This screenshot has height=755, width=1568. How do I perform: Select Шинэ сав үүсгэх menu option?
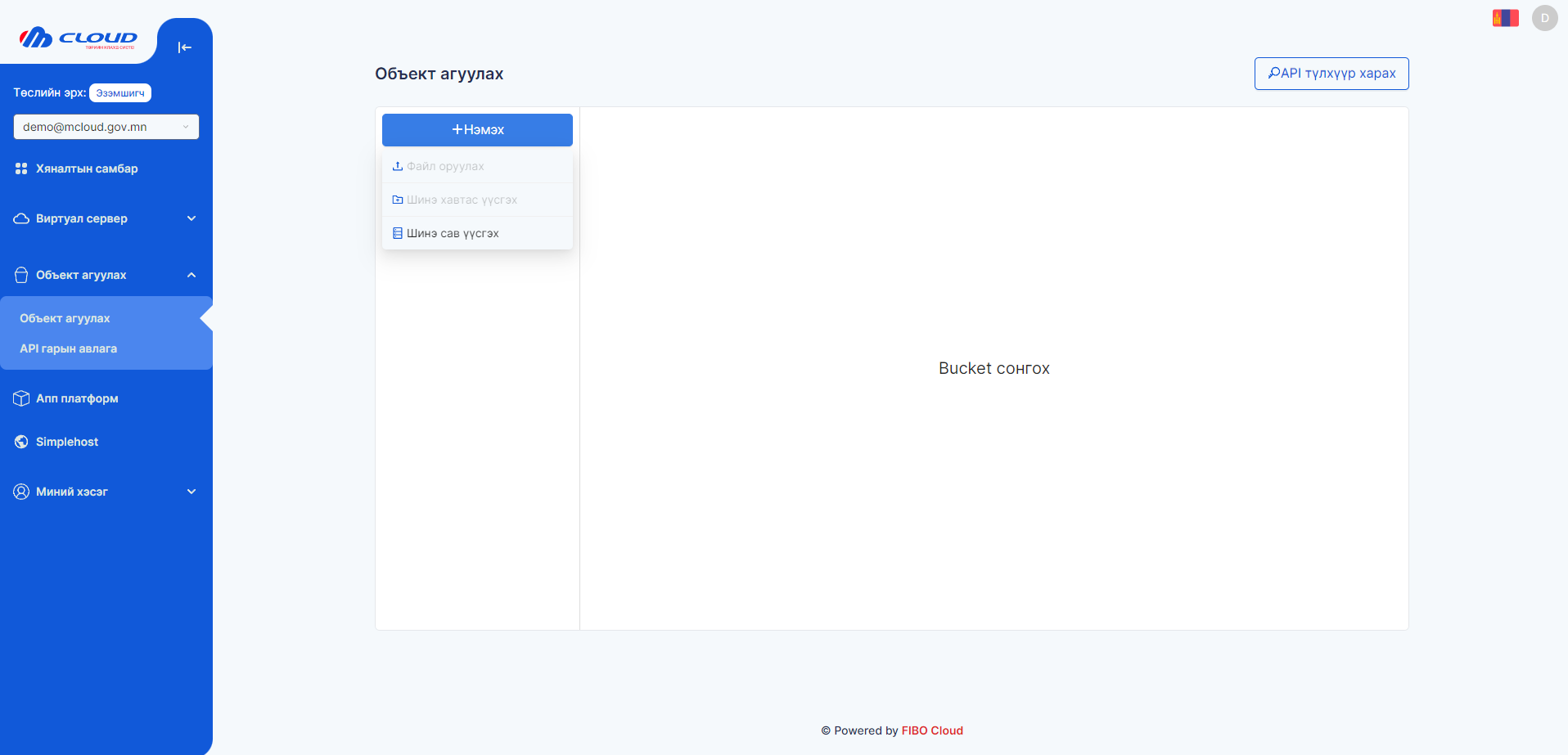453,233
